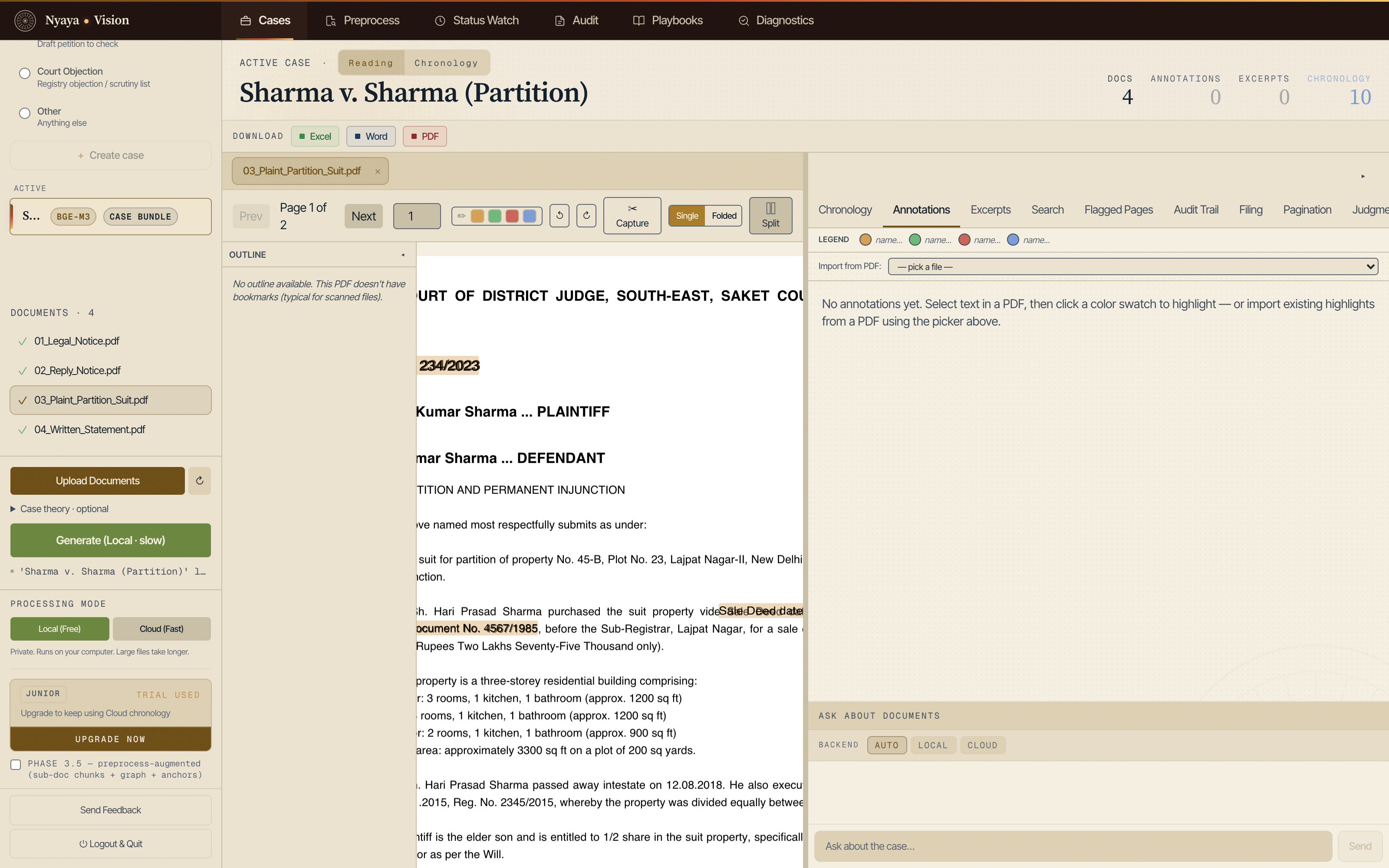The width and height of the screenshot is (1389, 868).
Task: Click the scissors Capture tool
Action: [632, 216]
